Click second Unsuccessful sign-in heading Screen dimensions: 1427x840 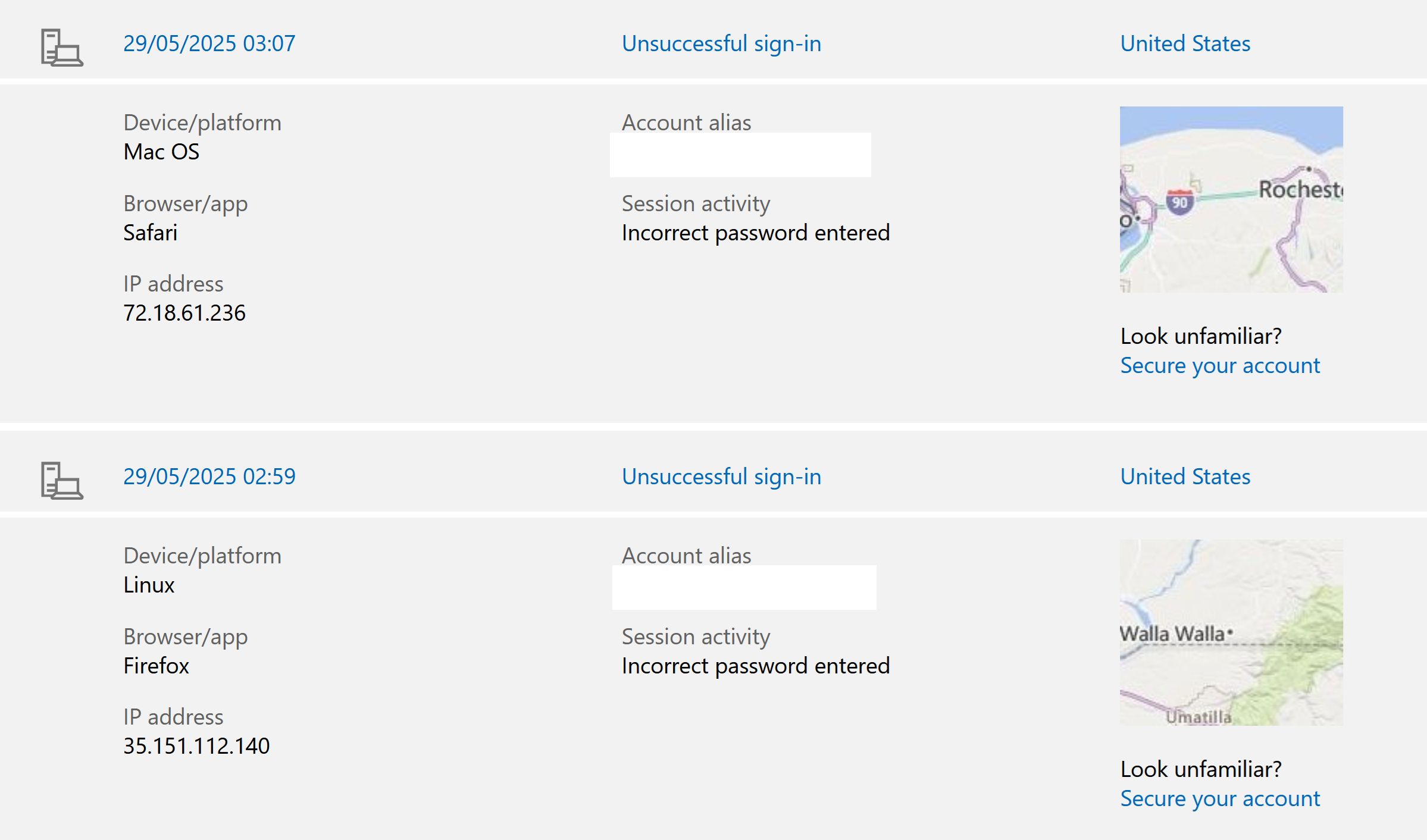point(721,477)
